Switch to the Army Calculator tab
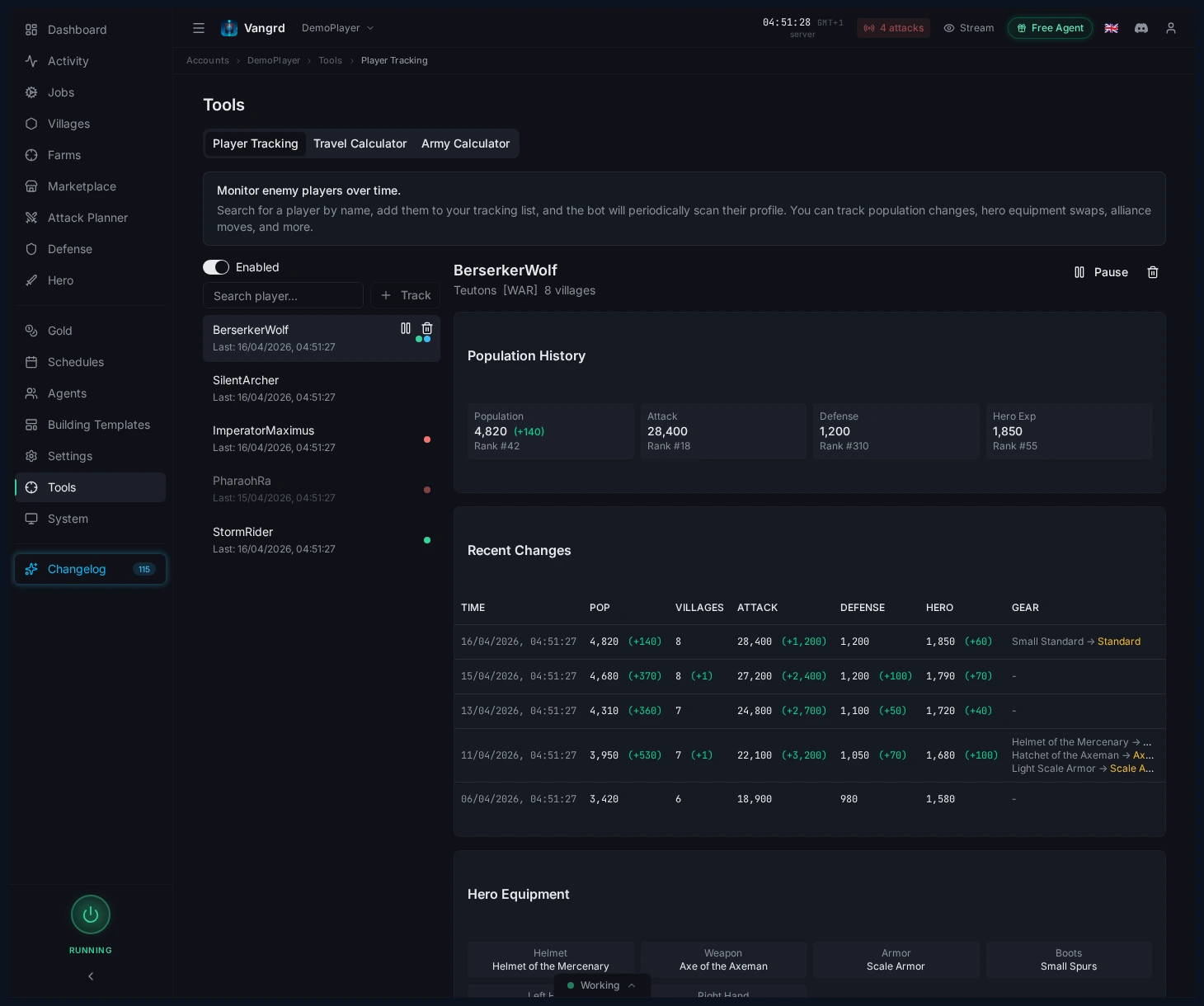 (466, 143)
